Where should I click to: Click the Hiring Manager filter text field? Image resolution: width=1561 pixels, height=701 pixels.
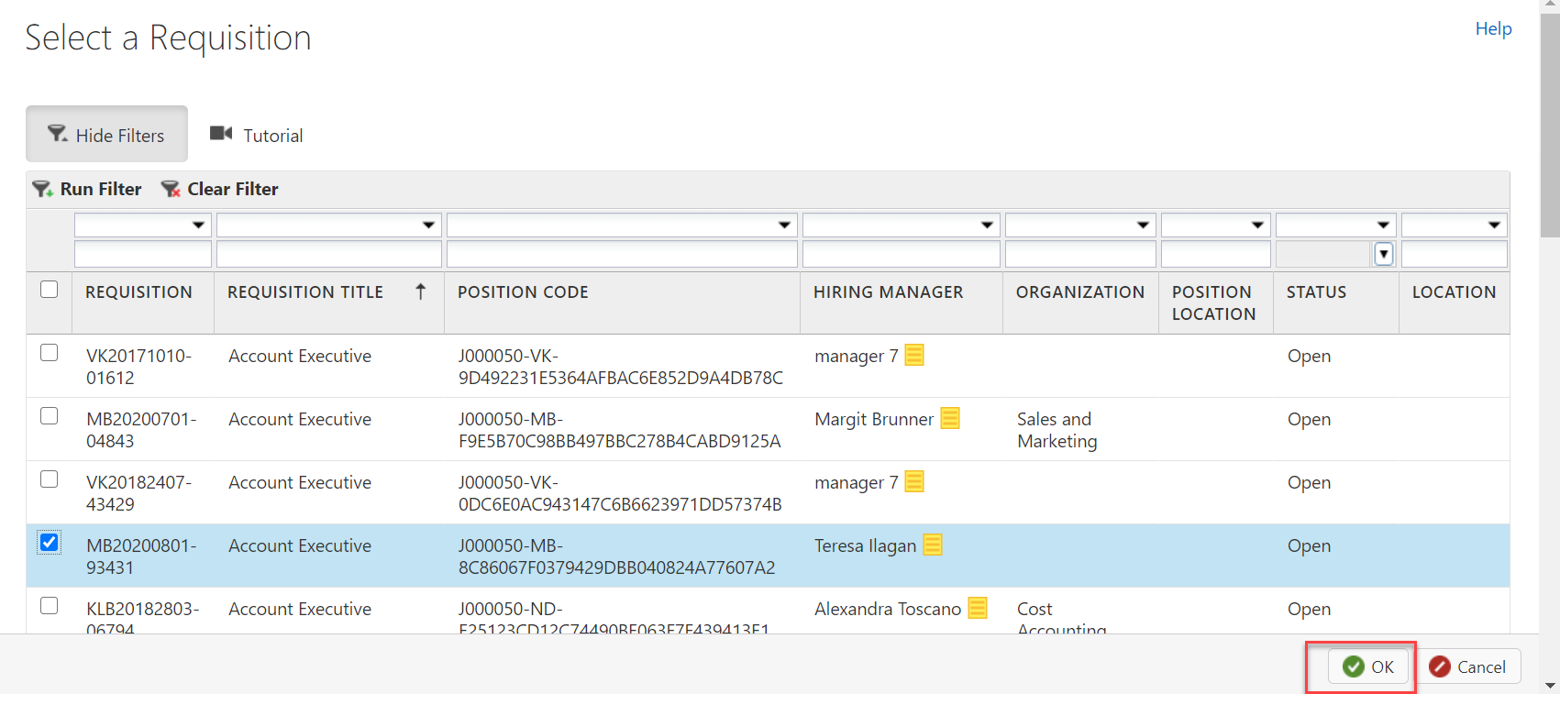tap(901, 254)
